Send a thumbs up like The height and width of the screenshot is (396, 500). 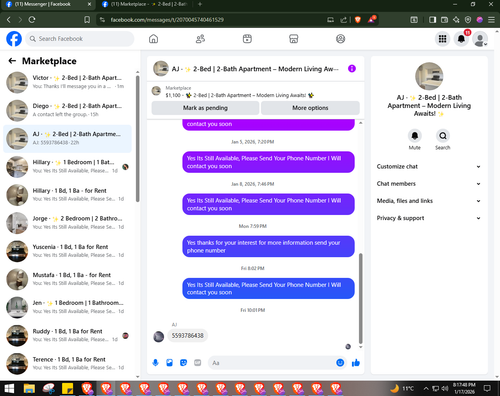356,363
